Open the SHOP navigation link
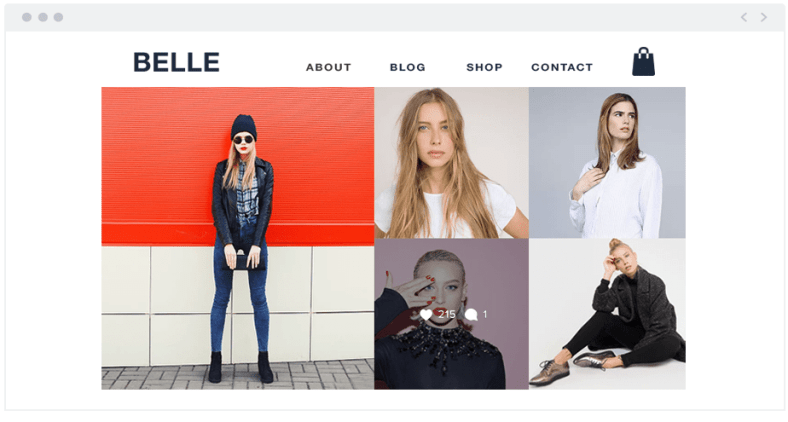This screenshot has width=788, height=422. click(484, 67)
